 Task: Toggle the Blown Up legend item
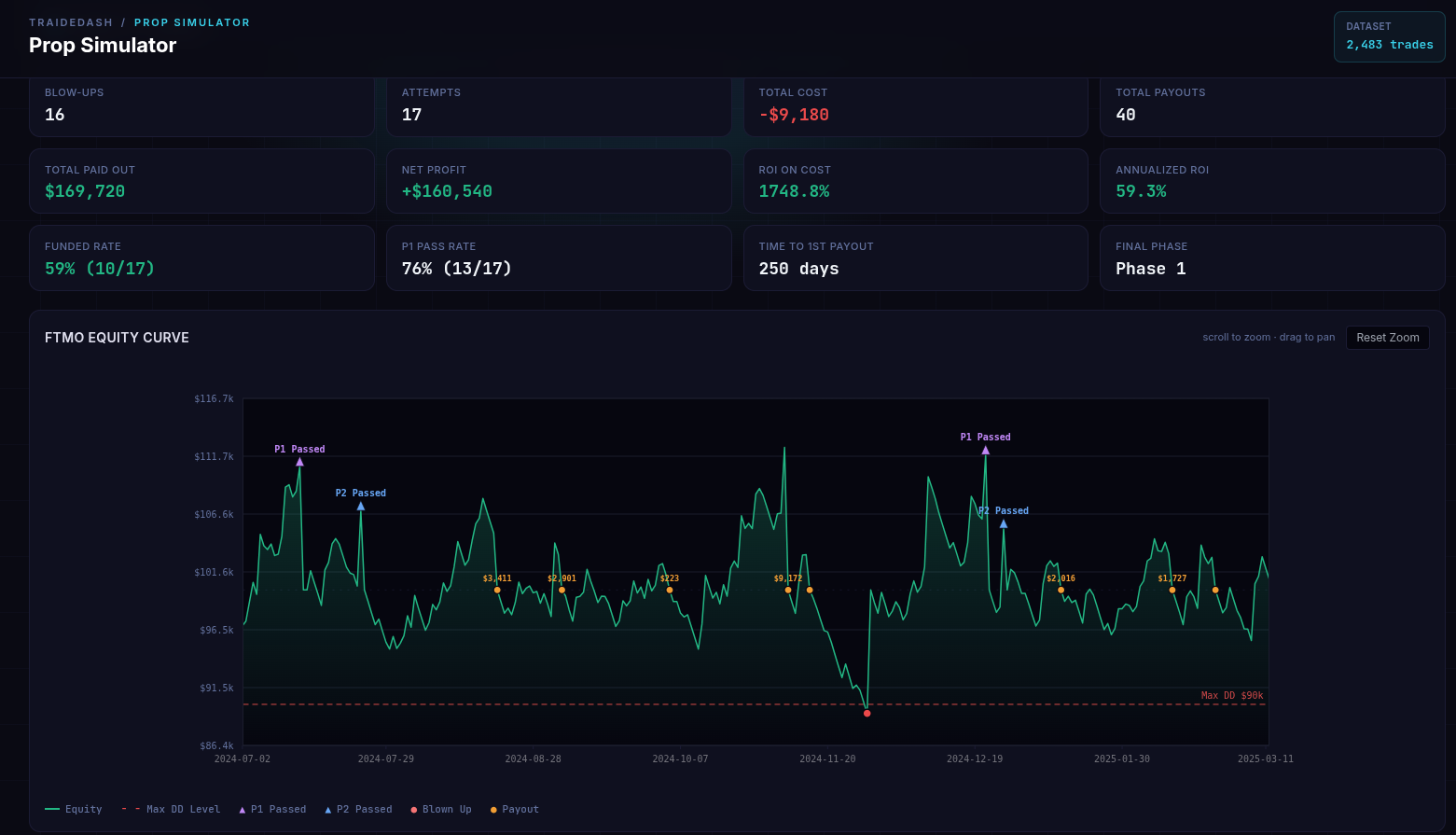pos(441,810)
